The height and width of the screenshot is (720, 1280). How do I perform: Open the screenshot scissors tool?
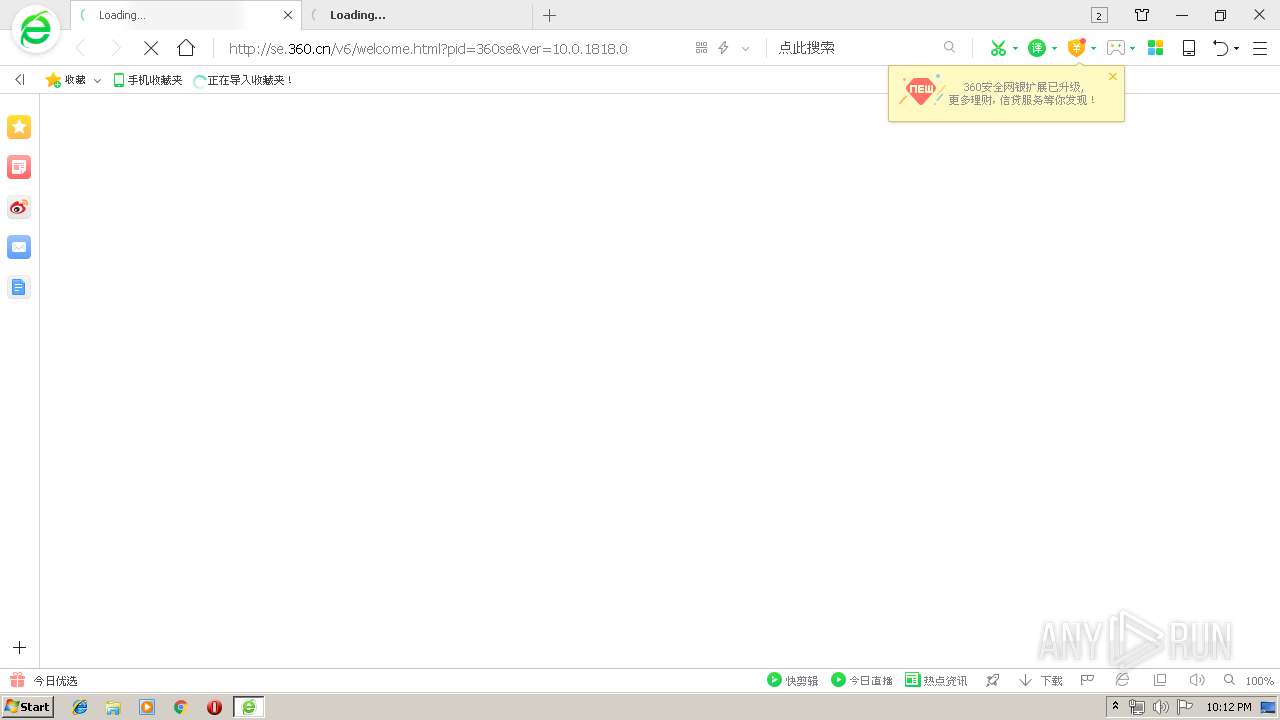coord(997,48)
